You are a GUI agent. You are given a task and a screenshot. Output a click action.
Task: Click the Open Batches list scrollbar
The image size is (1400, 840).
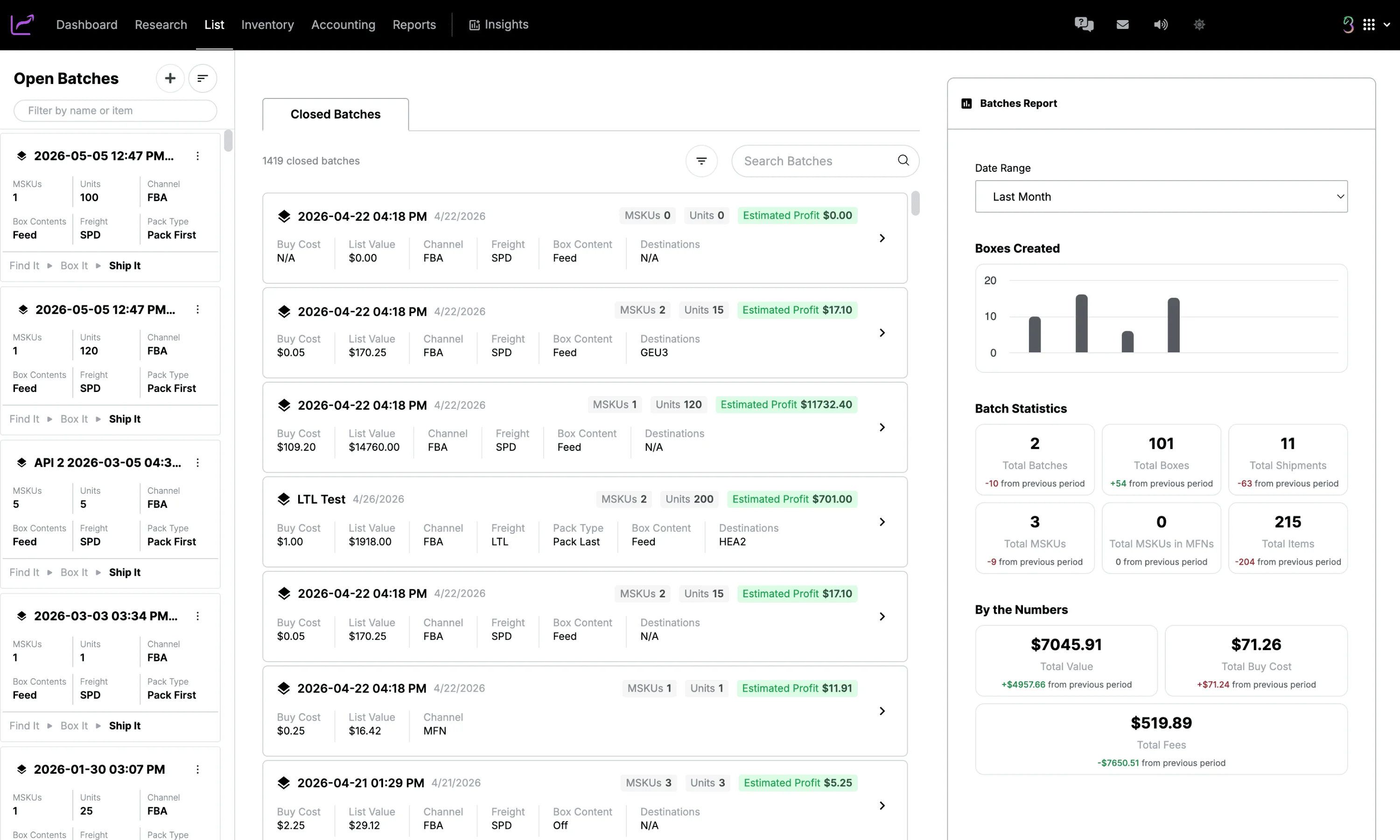[228, 141]
